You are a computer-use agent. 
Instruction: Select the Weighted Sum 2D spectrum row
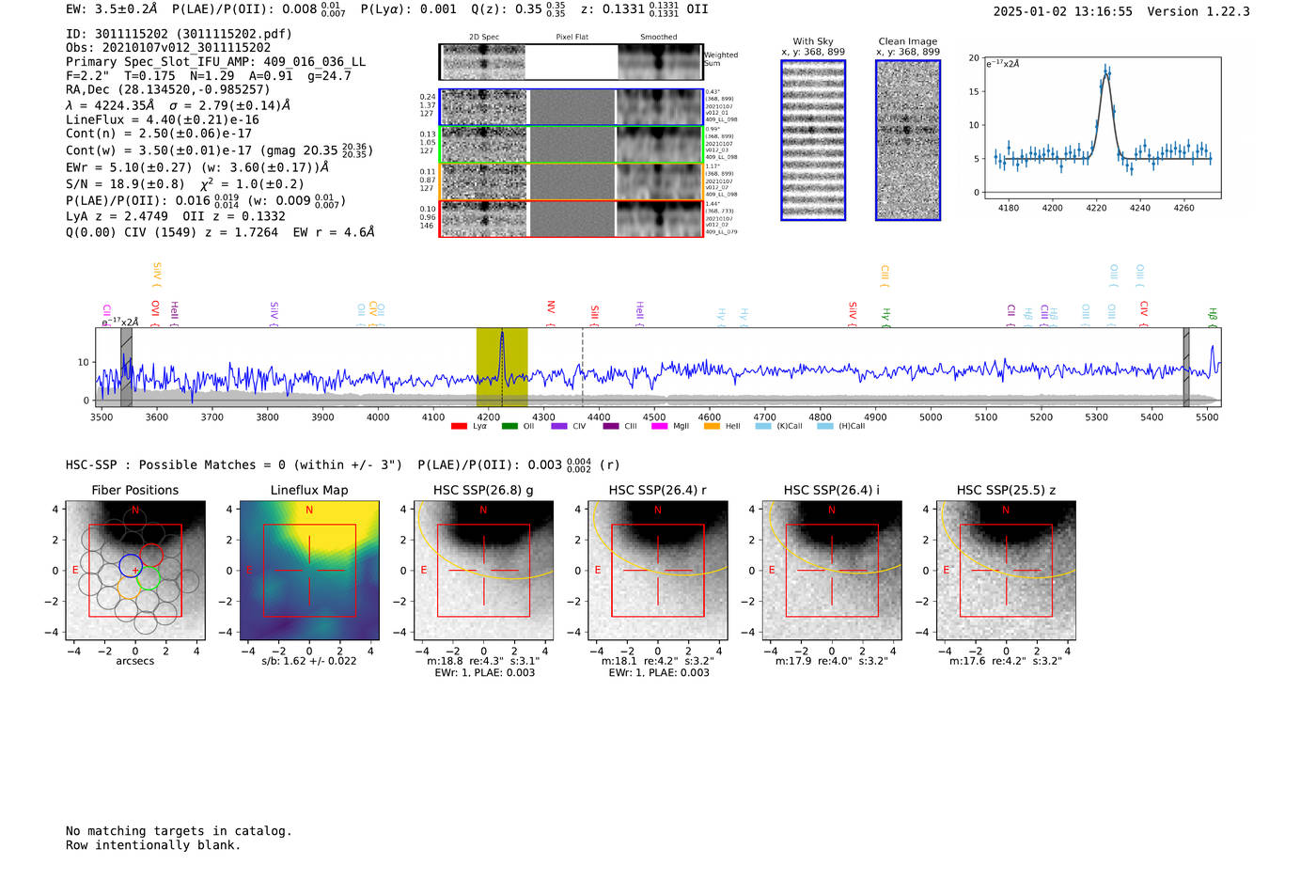pyautogui.click(x=571, y=62)
